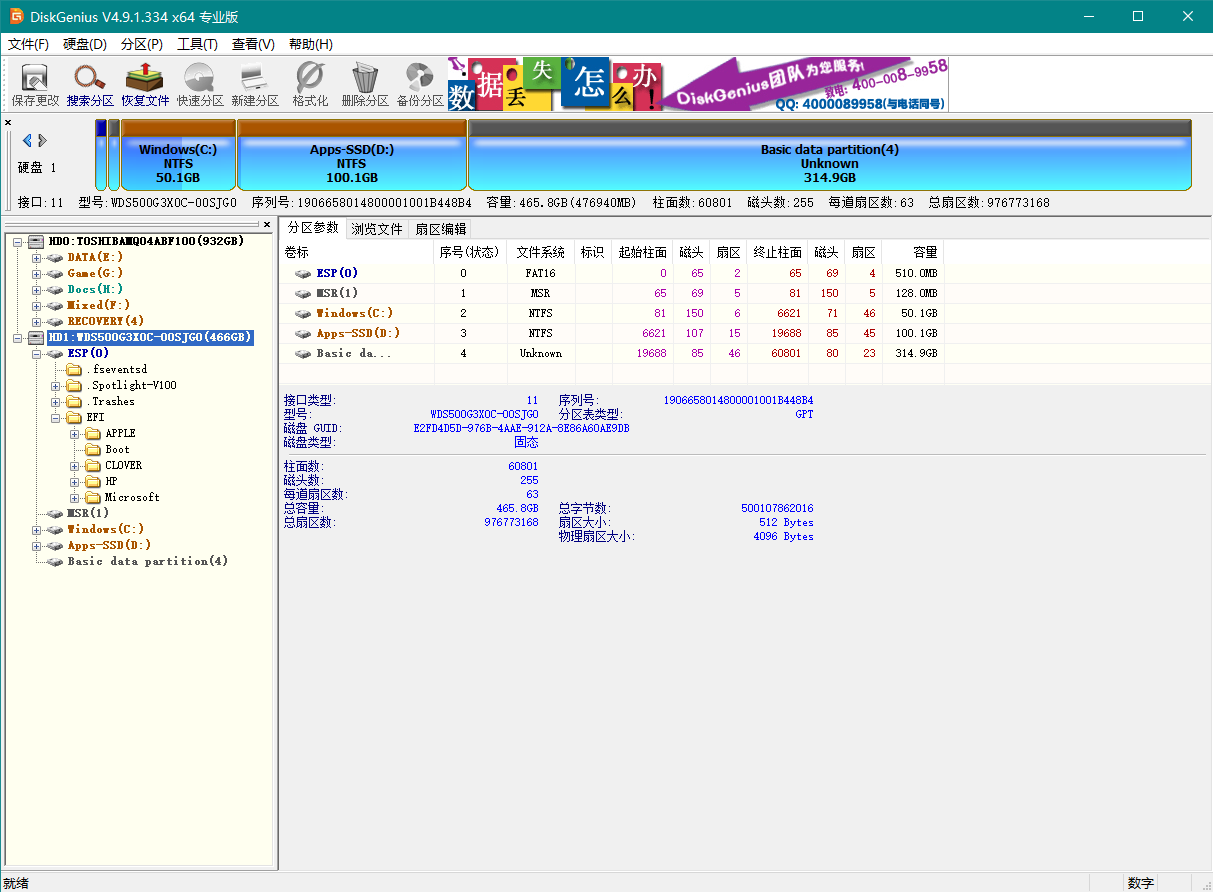Open the 查看(V) menu

253,44
